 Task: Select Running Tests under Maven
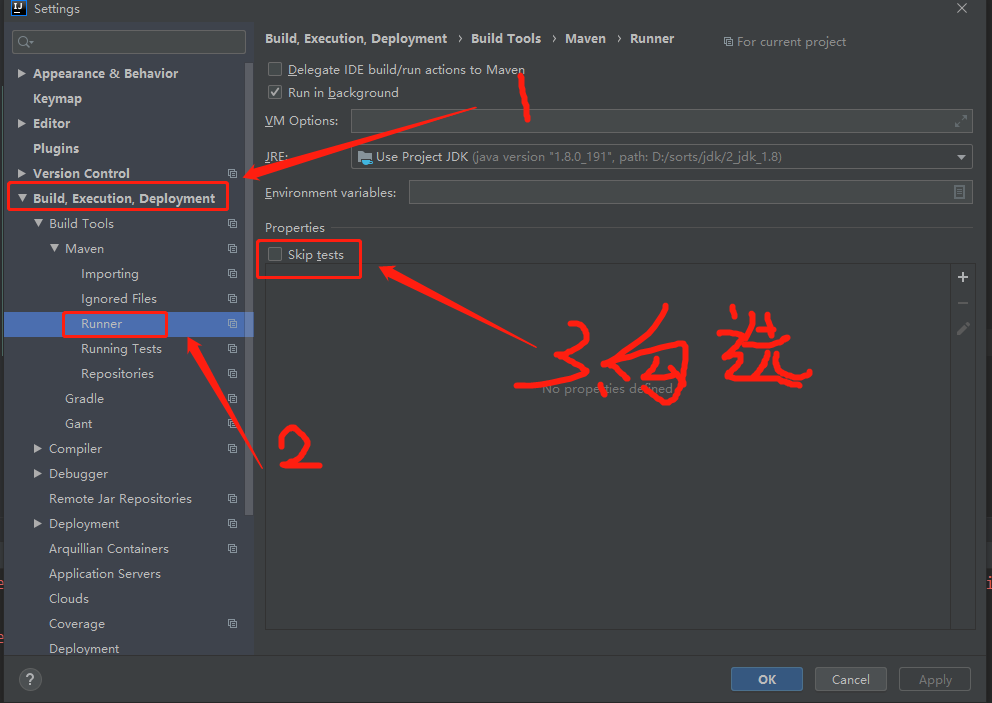coord(121,349)
